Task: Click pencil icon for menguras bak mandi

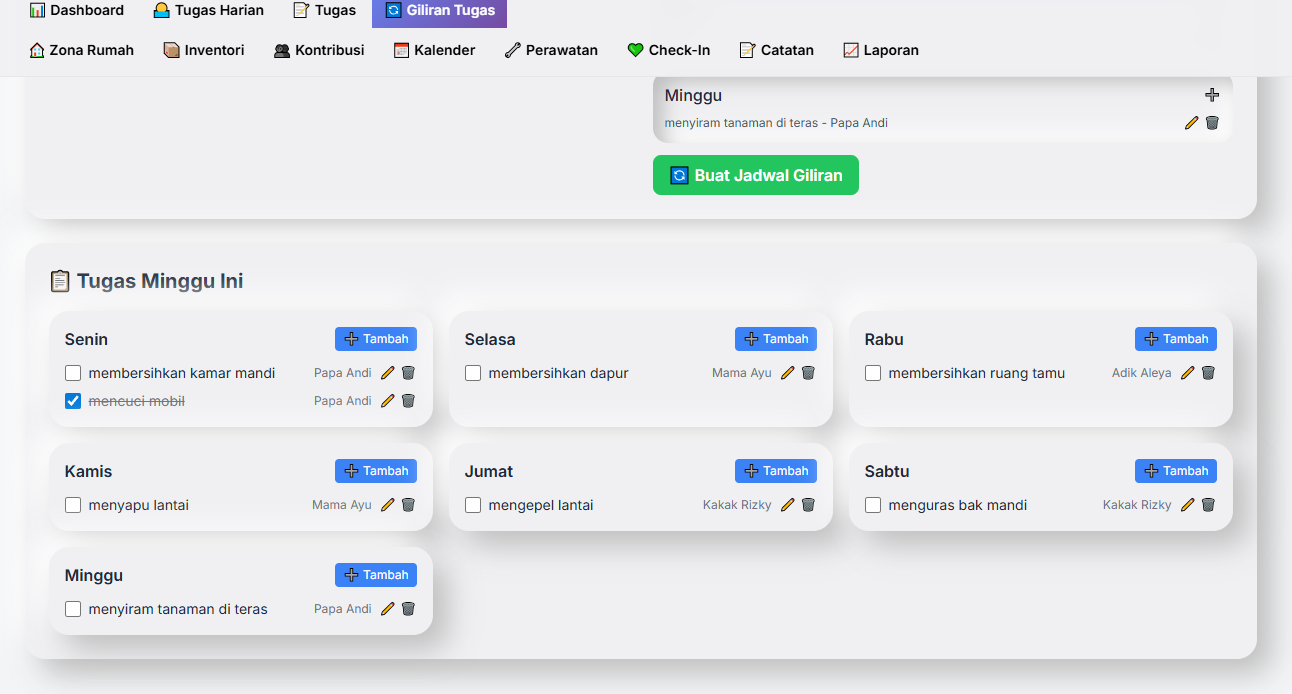Action: (x=1188, y=505)
